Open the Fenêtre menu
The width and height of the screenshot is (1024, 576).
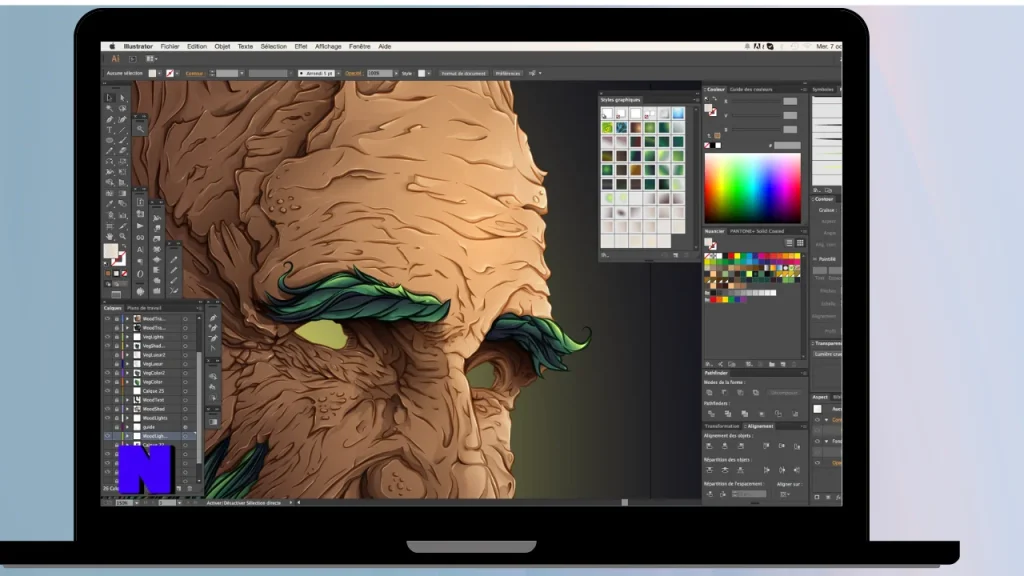tap(359, 46)
